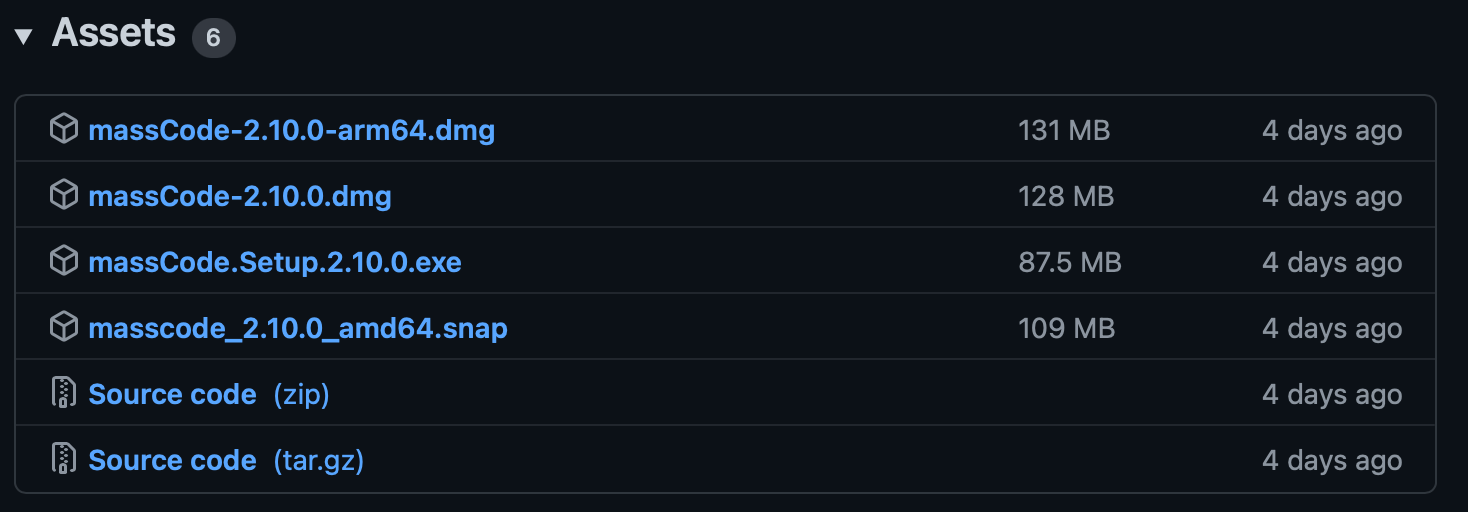The height and width of the screenshot is (512, 1468).
Task: Click the archive icon for Source code (tar.gz)
Action: [64, 459]
